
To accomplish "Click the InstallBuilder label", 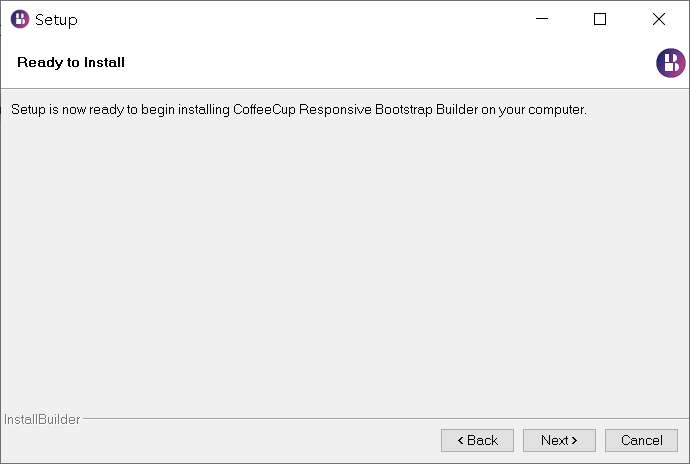I will [42, 420].
